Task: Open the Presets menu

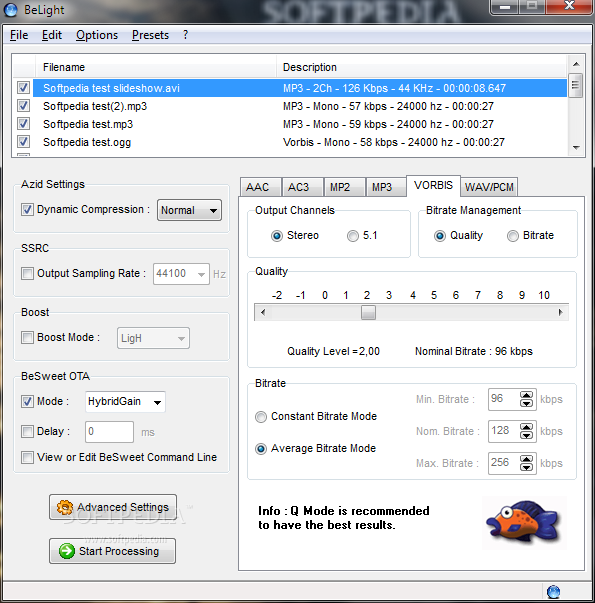Action: click(150, 35)
